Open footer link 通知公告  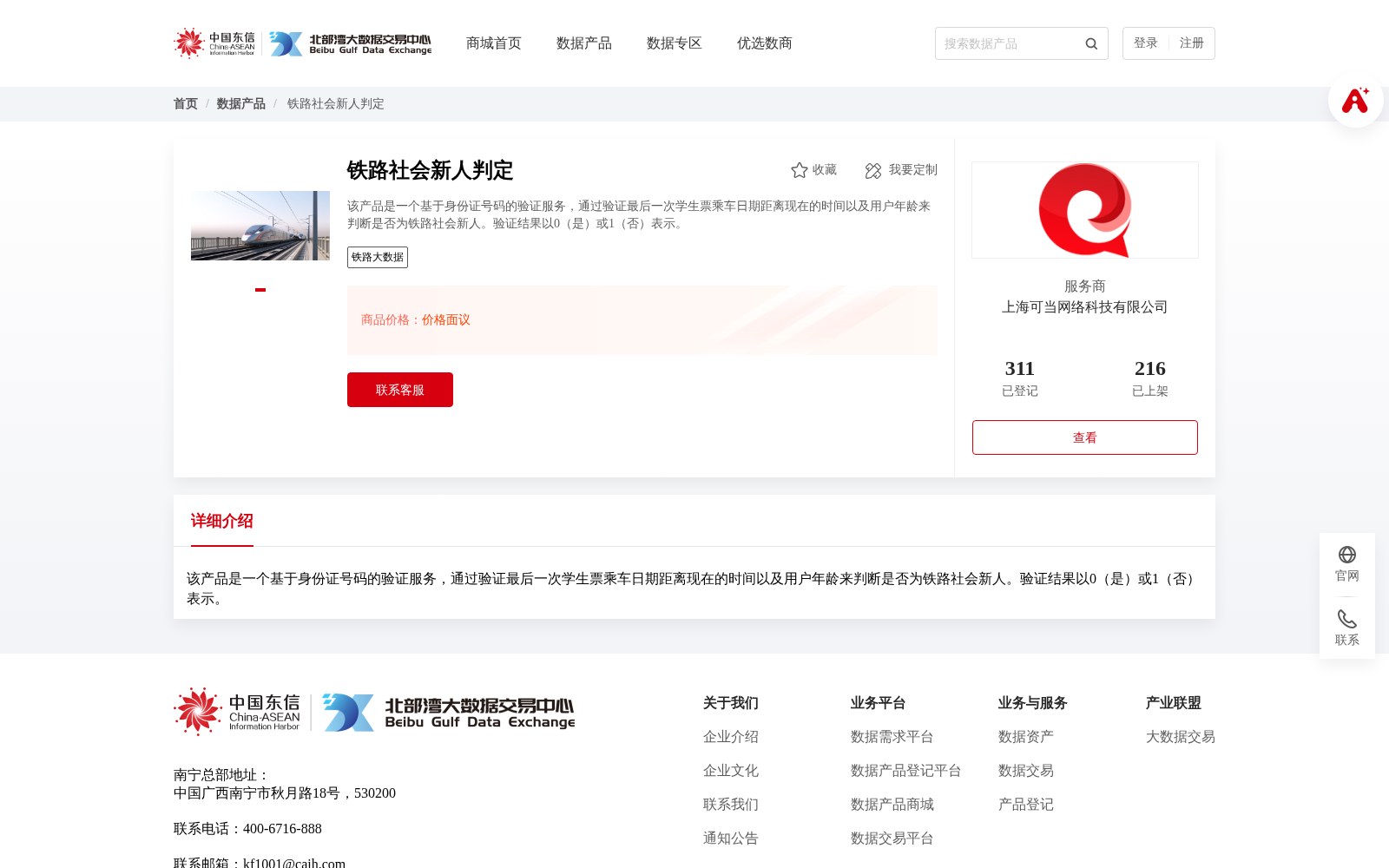pos(731,838)
